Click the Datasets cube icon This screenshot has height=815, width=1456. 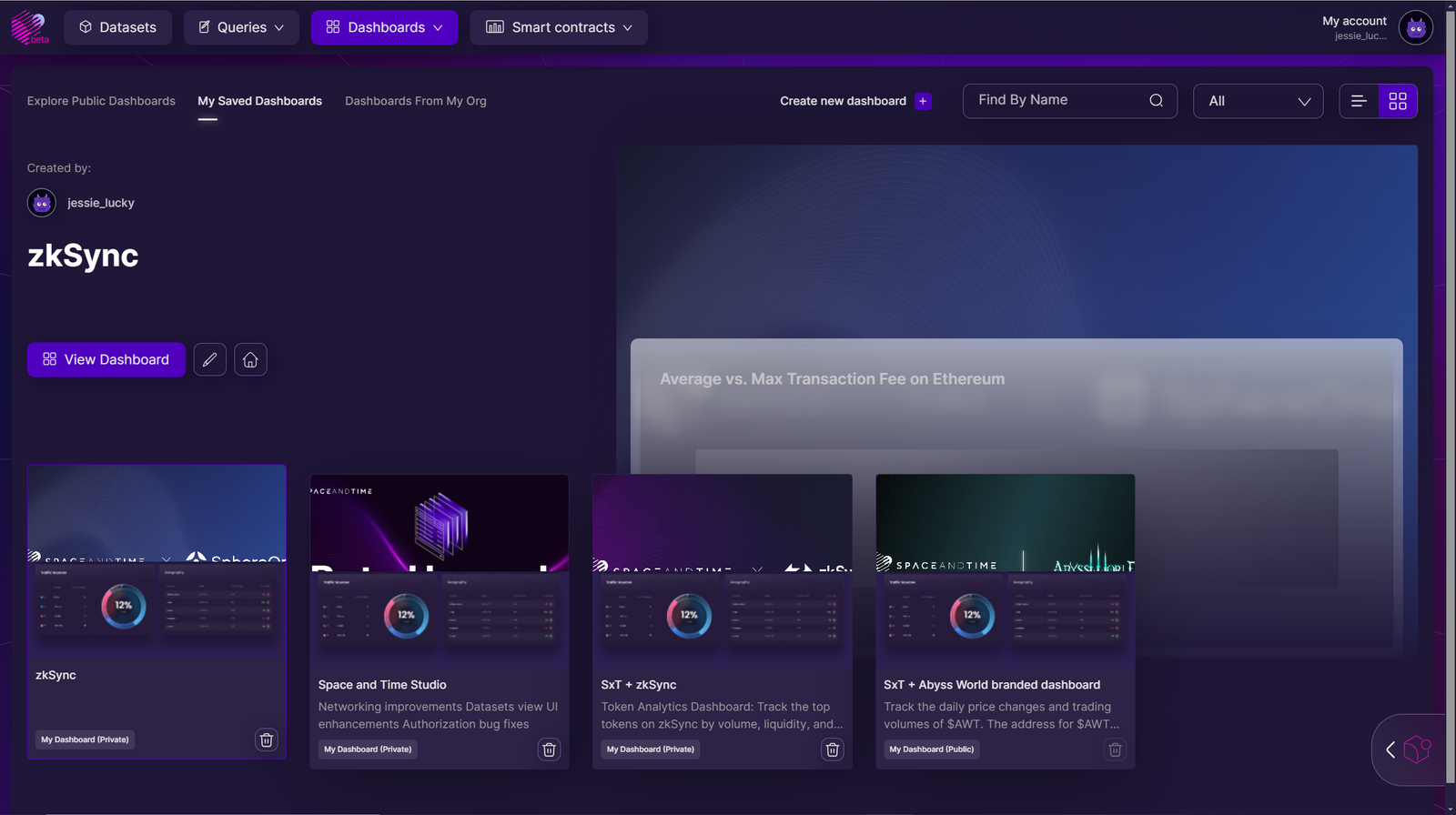pos(86,27)
